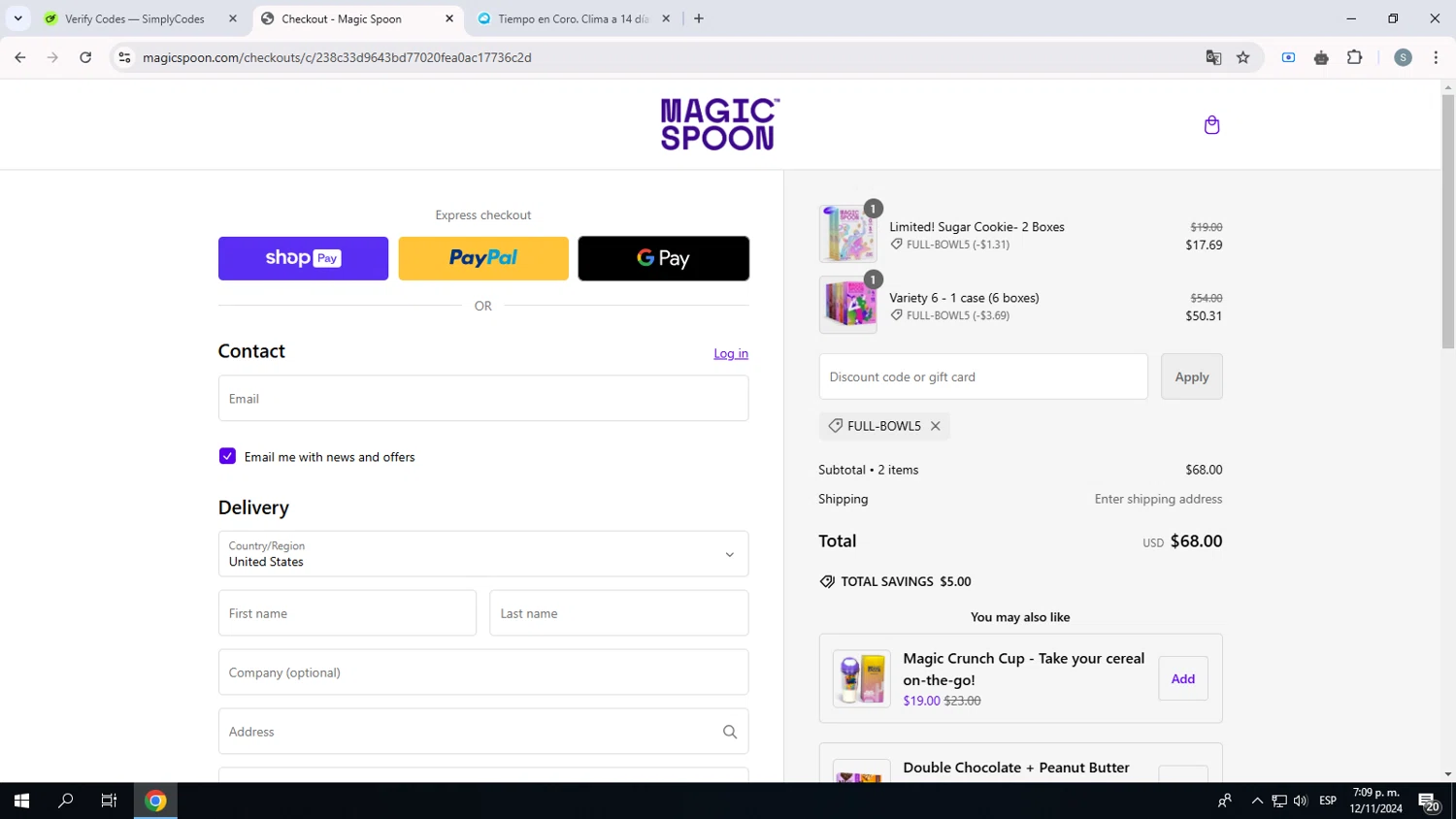This screenshot has height=819, width=1456.
Task: Click the Double Chocolate + Peanut Butter title
Action: click(x=1016, y=768)
